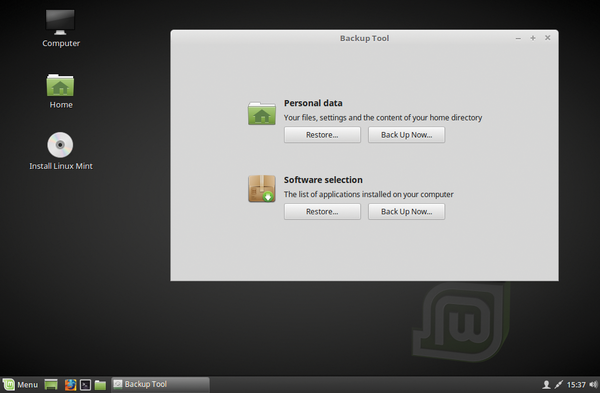The width and height of the screenshot is (600, 393).
Task: Back up the Software selection now
Action: click(406, 212)
